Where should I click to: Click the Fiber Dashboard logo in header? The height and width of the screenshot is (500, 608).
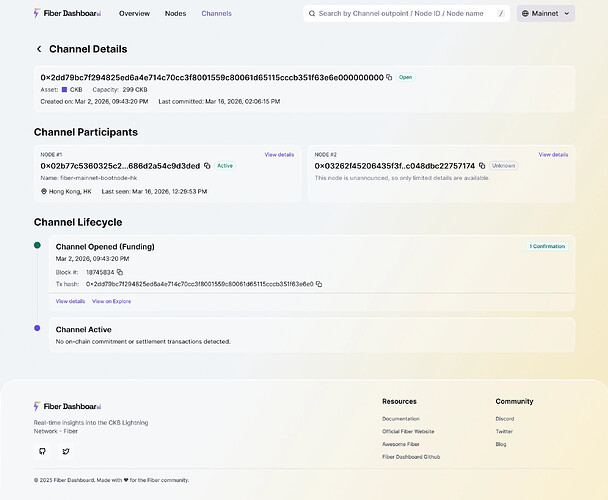point(67,14)
